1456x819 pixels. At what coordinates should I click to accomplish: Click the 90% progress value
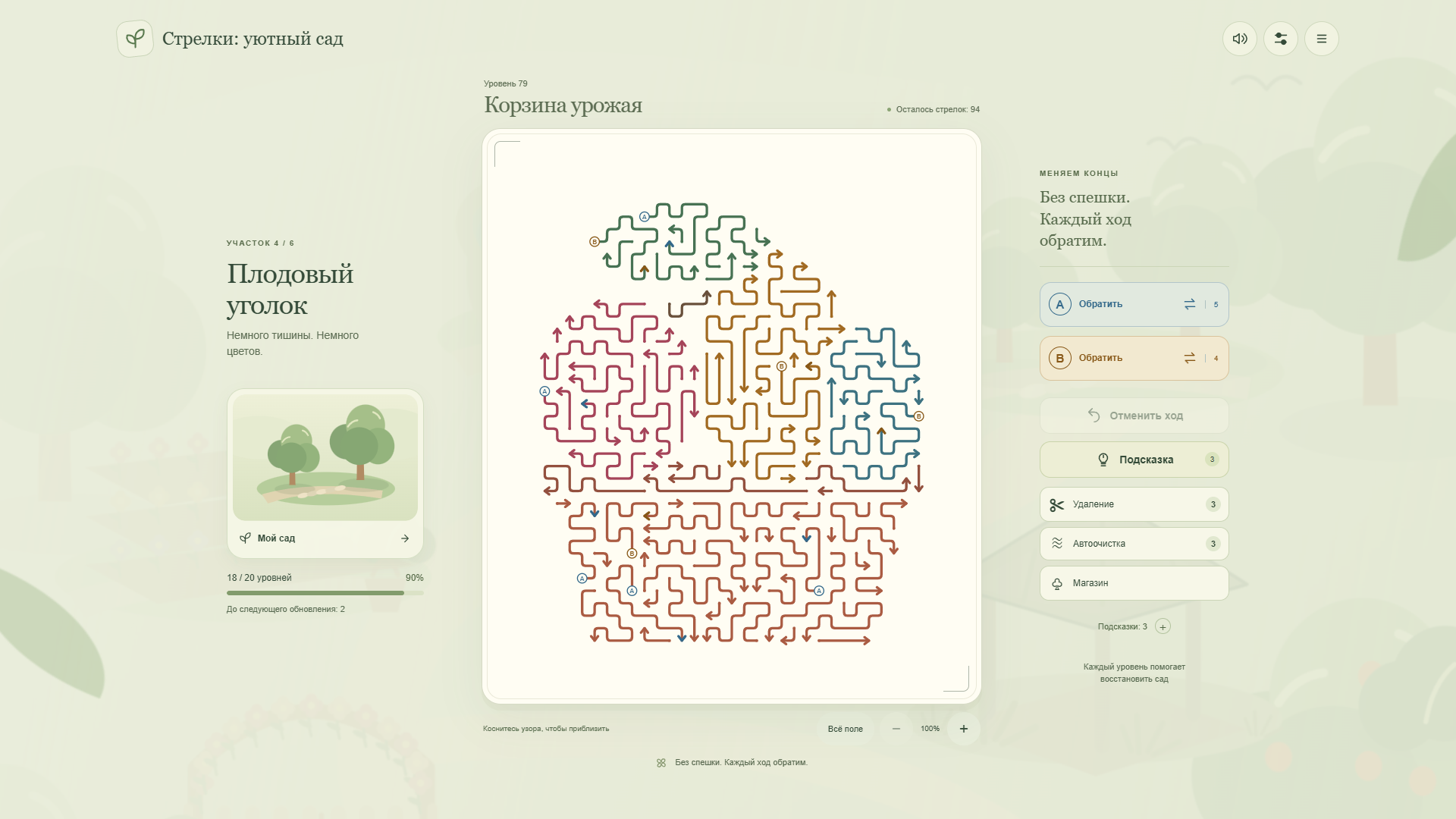(x=415, y=578)
